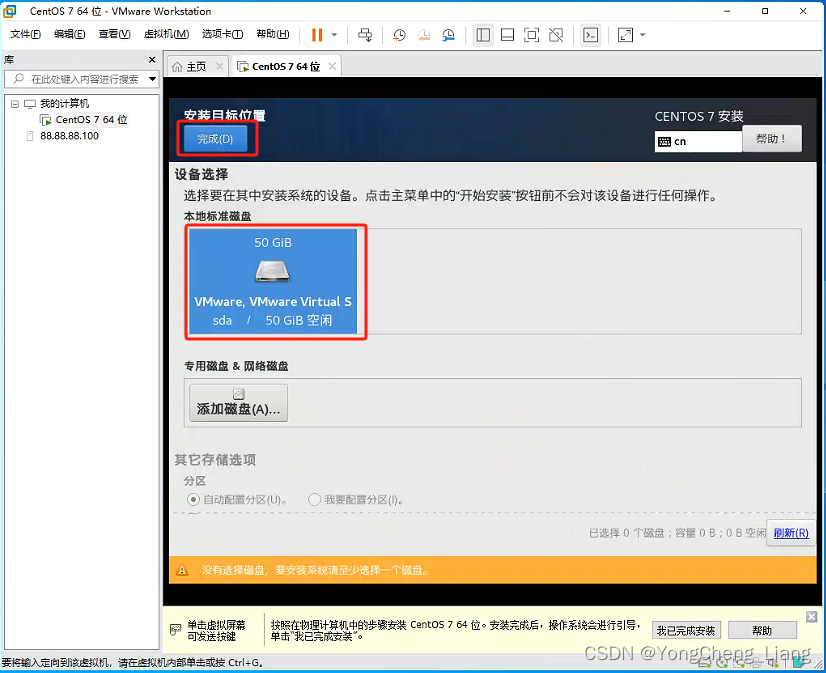Click the 完成(D) button
The height and width of the screenshot is (673, 826).
215,139
